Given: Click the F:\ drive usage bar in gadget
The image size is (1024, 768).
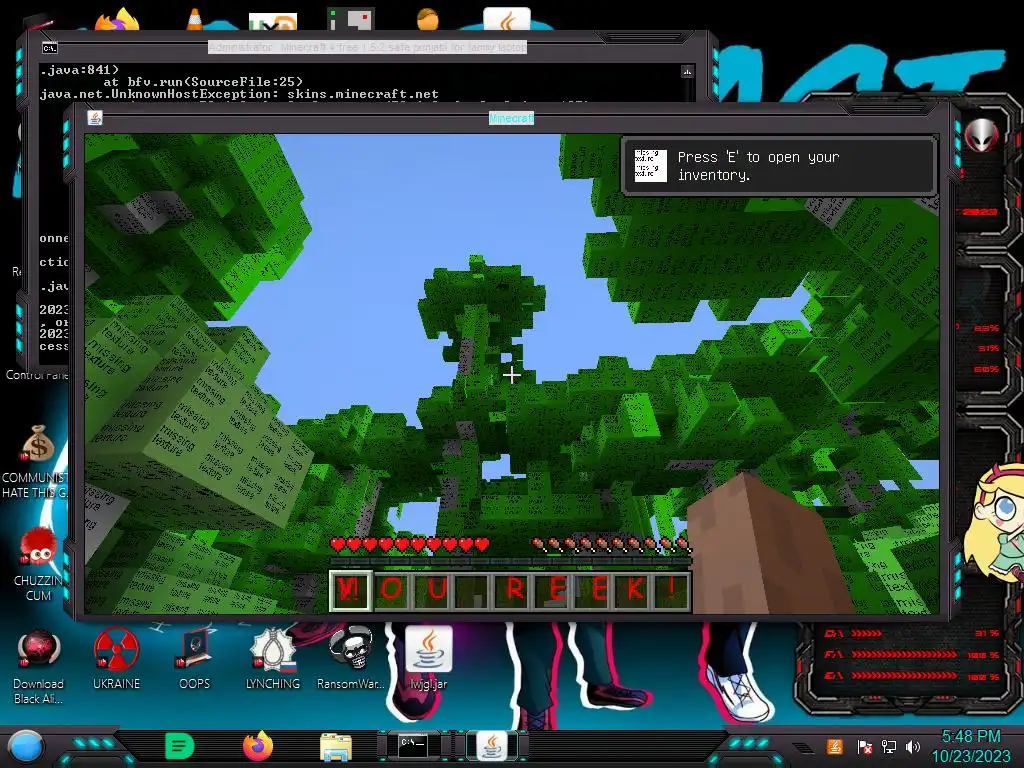Looking at the screenshot, I should (x=914, y=654).
